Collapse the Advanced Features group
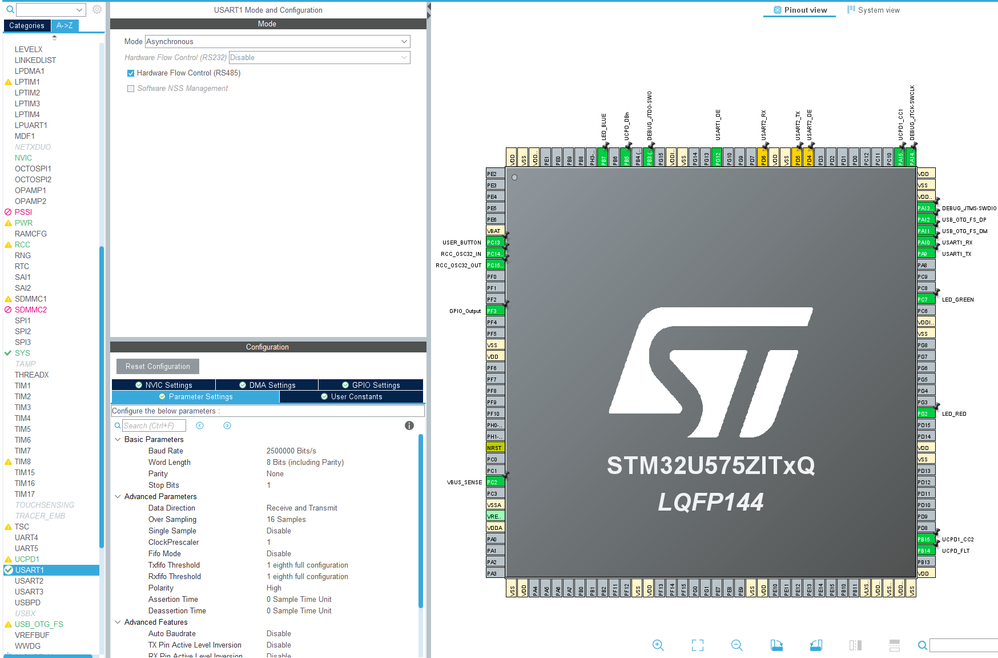The width and height of the screenshot is (998, 658). [x=118, y=622]
